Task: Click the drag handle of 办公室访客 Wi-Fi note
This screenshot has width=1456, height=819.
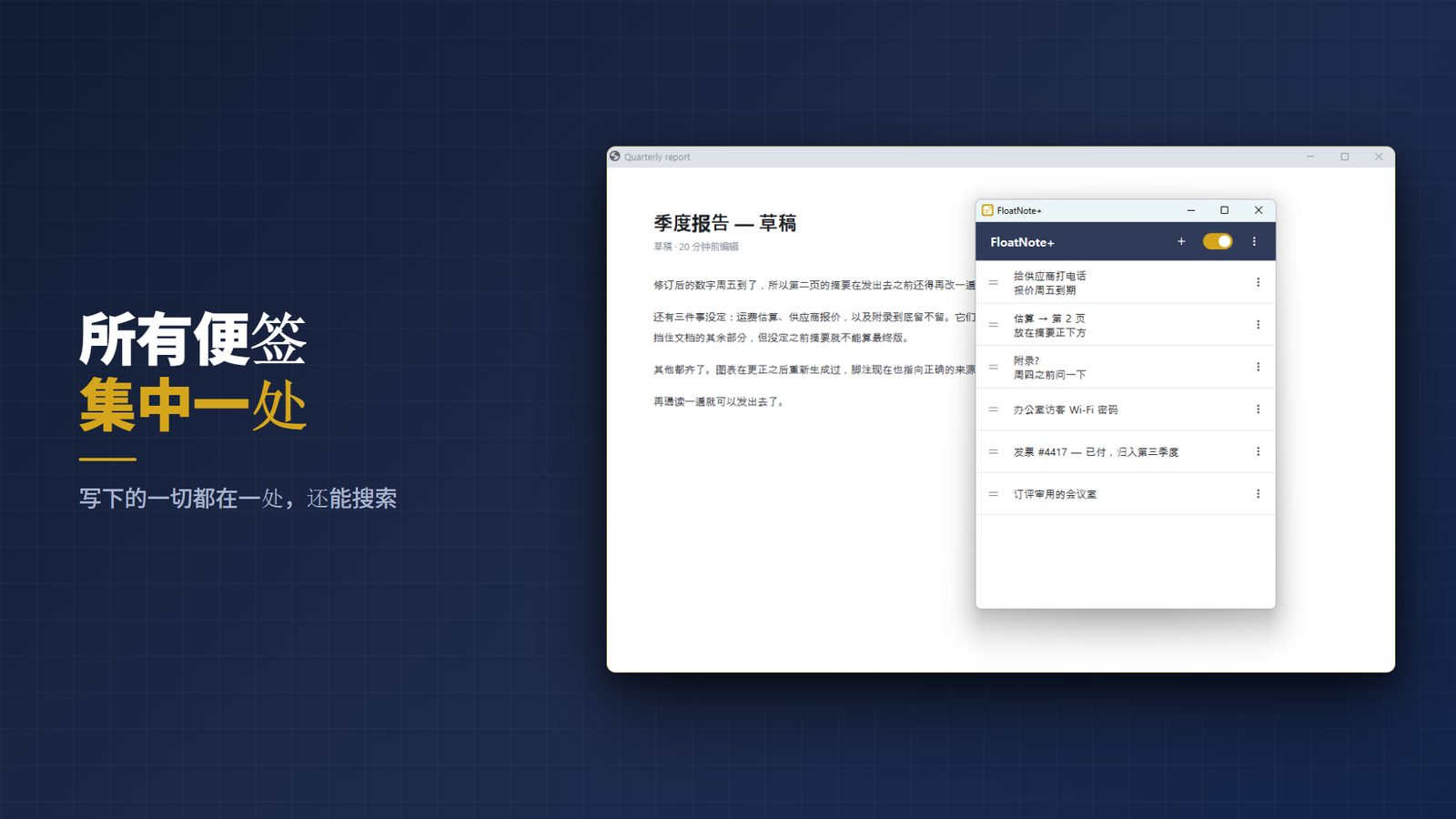Action: (x=994, y=409)
